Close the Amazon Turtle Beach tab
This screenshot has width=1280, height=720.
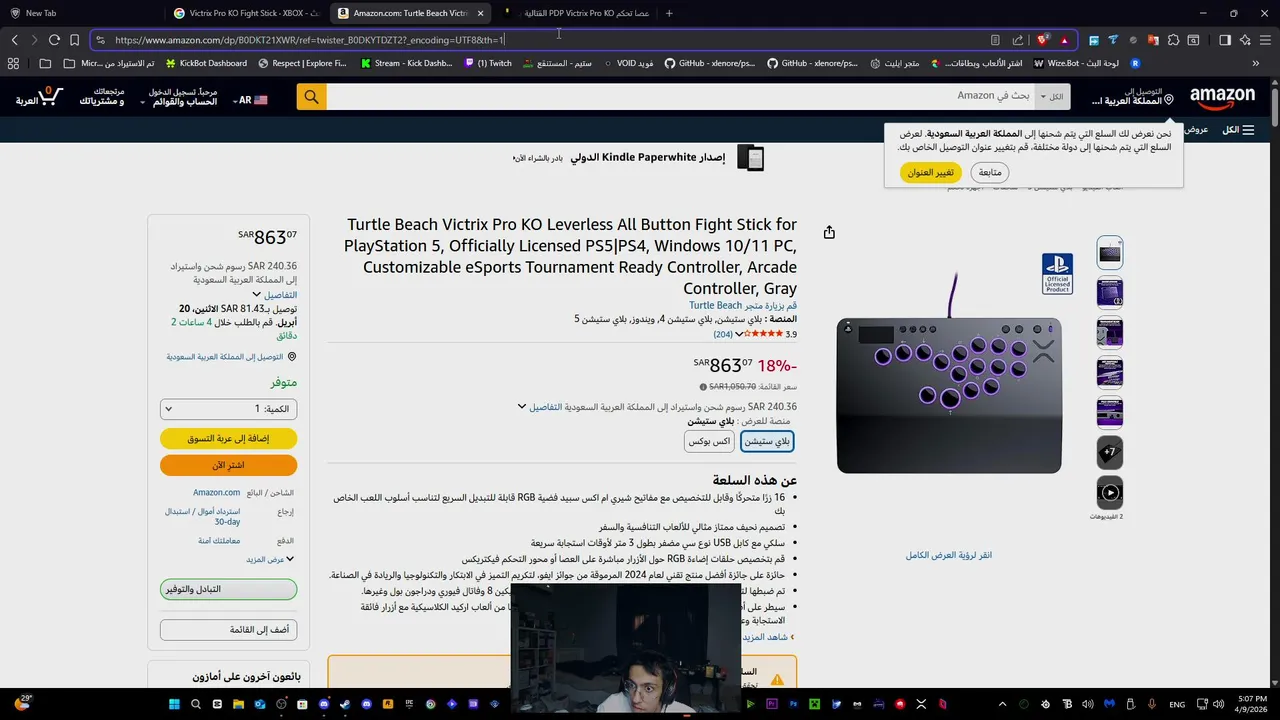point(480,13)
